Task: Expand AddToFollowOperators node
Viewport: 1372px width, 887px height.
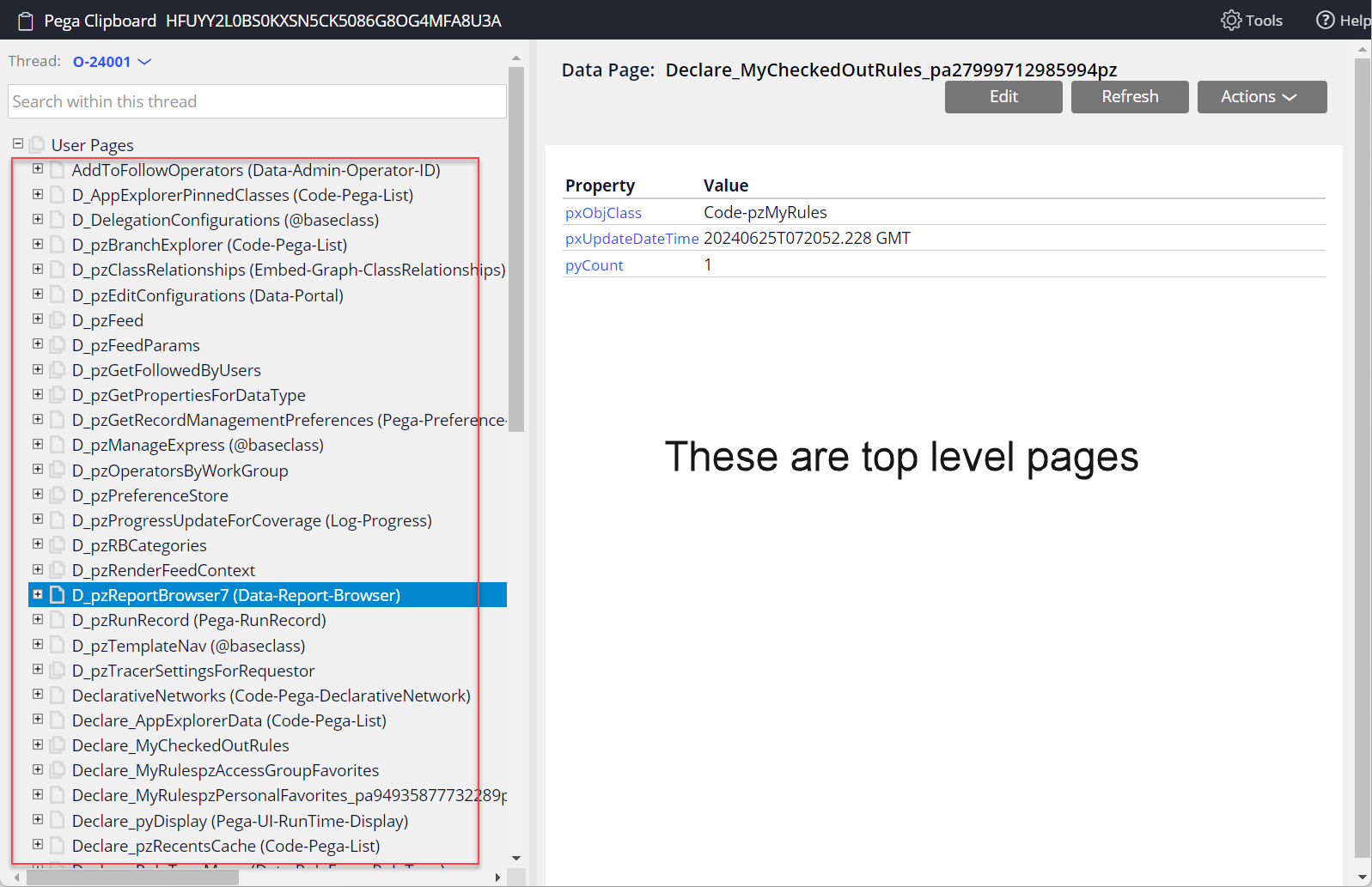Action: point(38,169)
